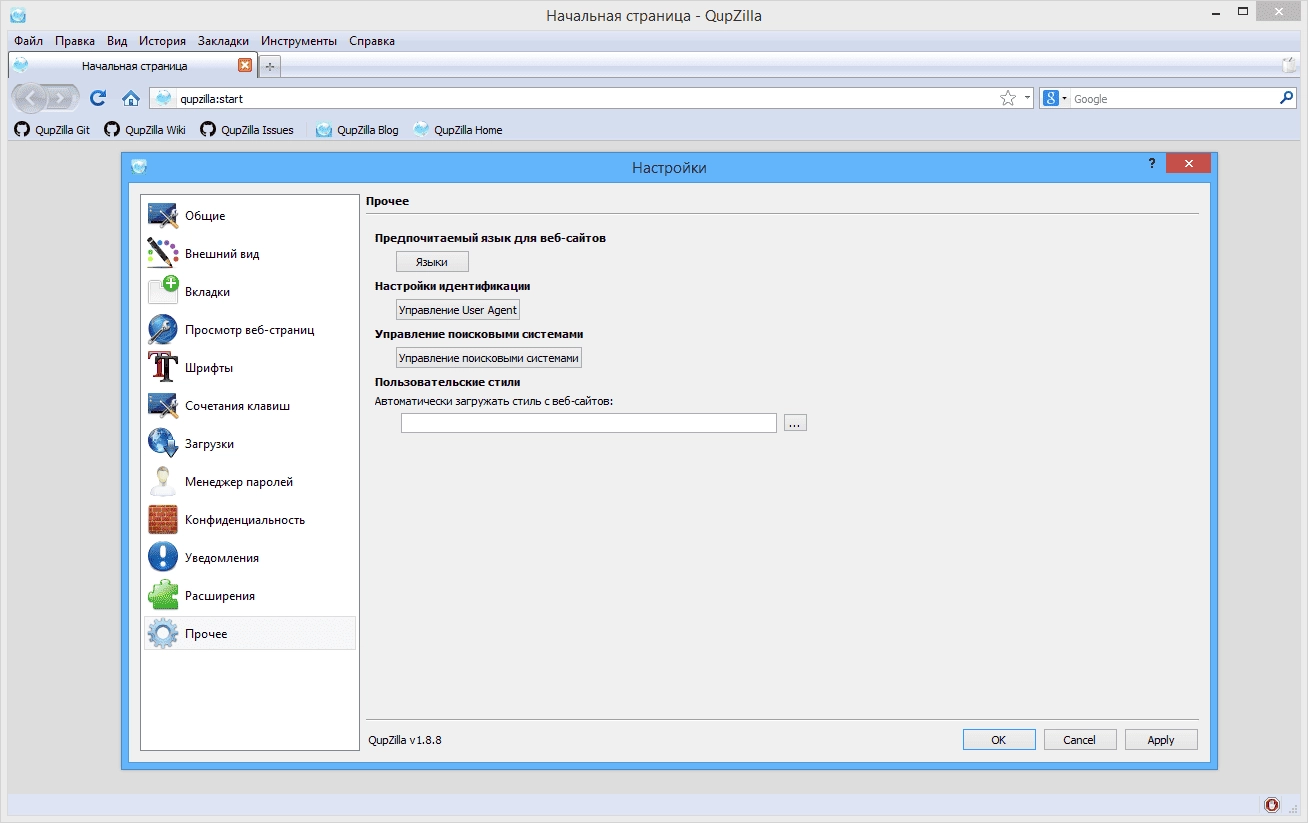Open the Вид menu

click(117, 41)
